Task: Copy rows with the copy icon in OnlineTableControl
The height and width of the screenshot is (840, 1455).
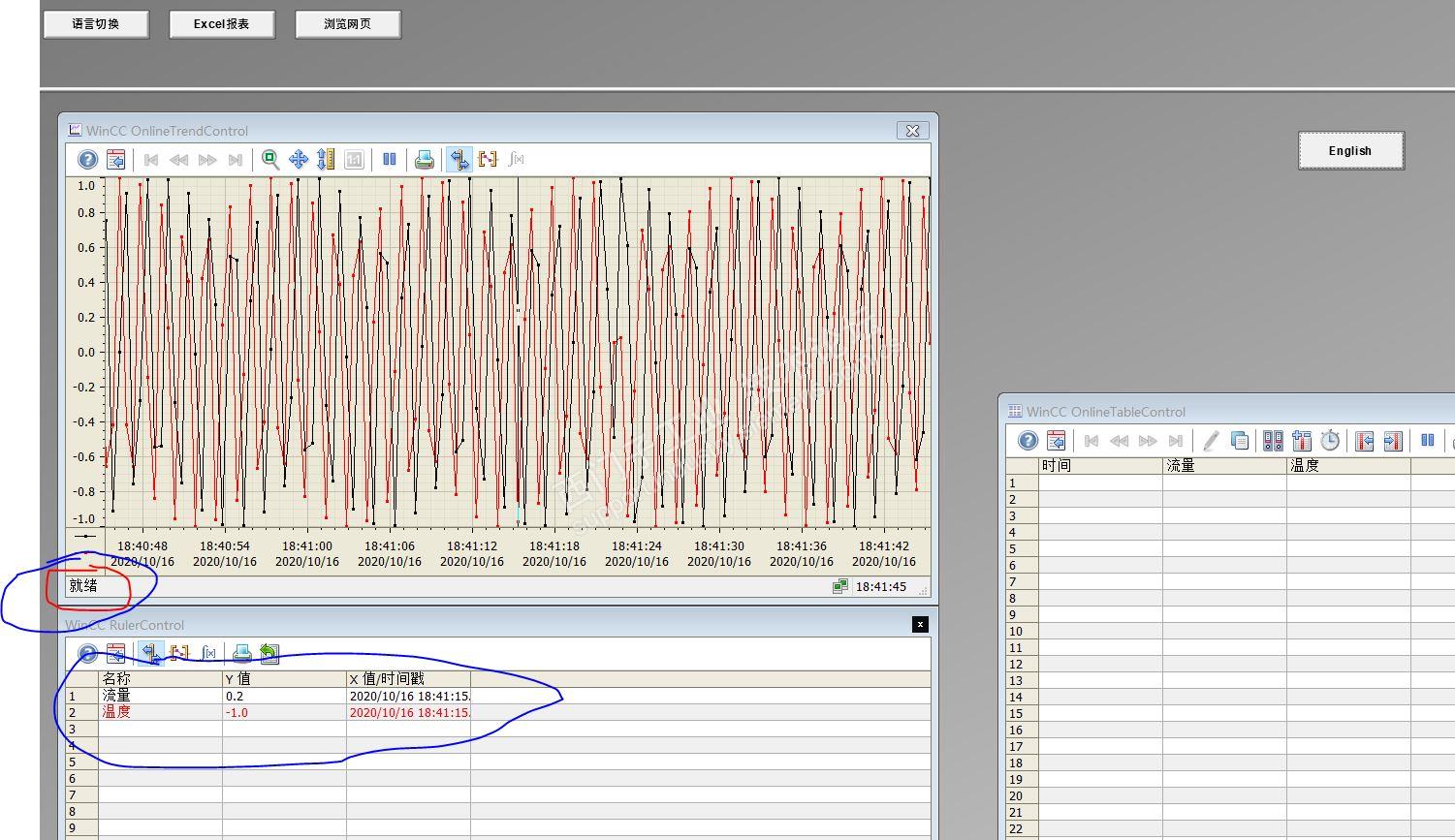Action: (1239, 441)
